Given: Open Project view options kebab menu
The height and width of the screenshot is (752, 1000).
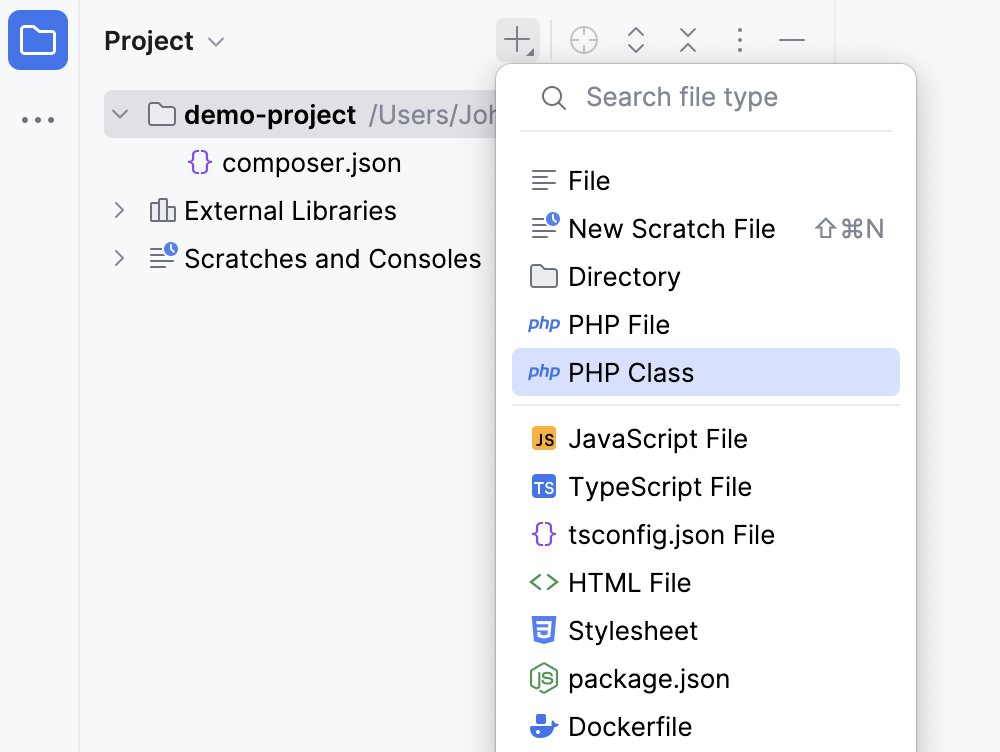Looking at the screenshot, I should point(740,40).
